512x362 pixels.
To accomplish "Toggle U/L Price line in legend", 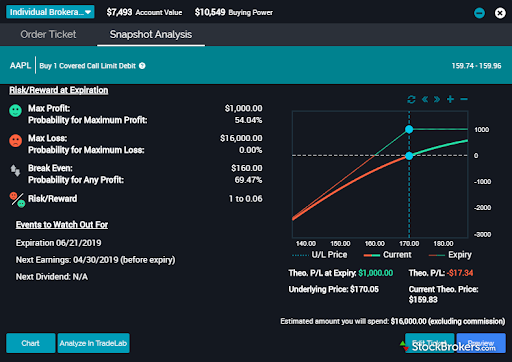I will click(x=320, y=255).
